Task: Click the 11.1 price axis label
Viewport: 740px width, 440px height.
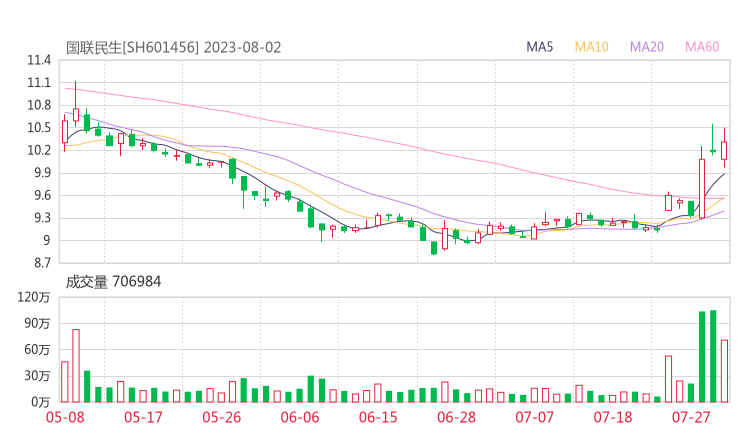Action: (x=39, y=83)
